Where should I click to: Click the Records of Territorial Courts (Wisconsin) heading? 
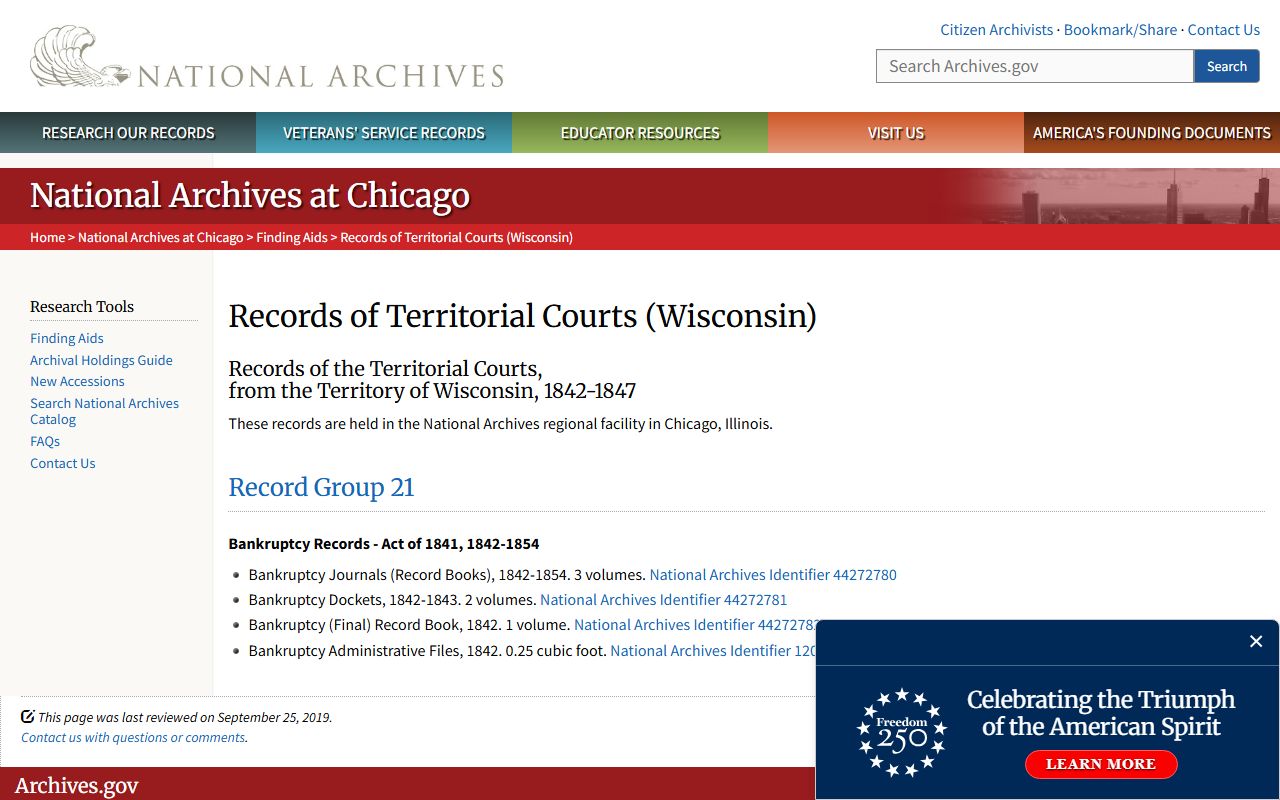(x=522, y=316)
